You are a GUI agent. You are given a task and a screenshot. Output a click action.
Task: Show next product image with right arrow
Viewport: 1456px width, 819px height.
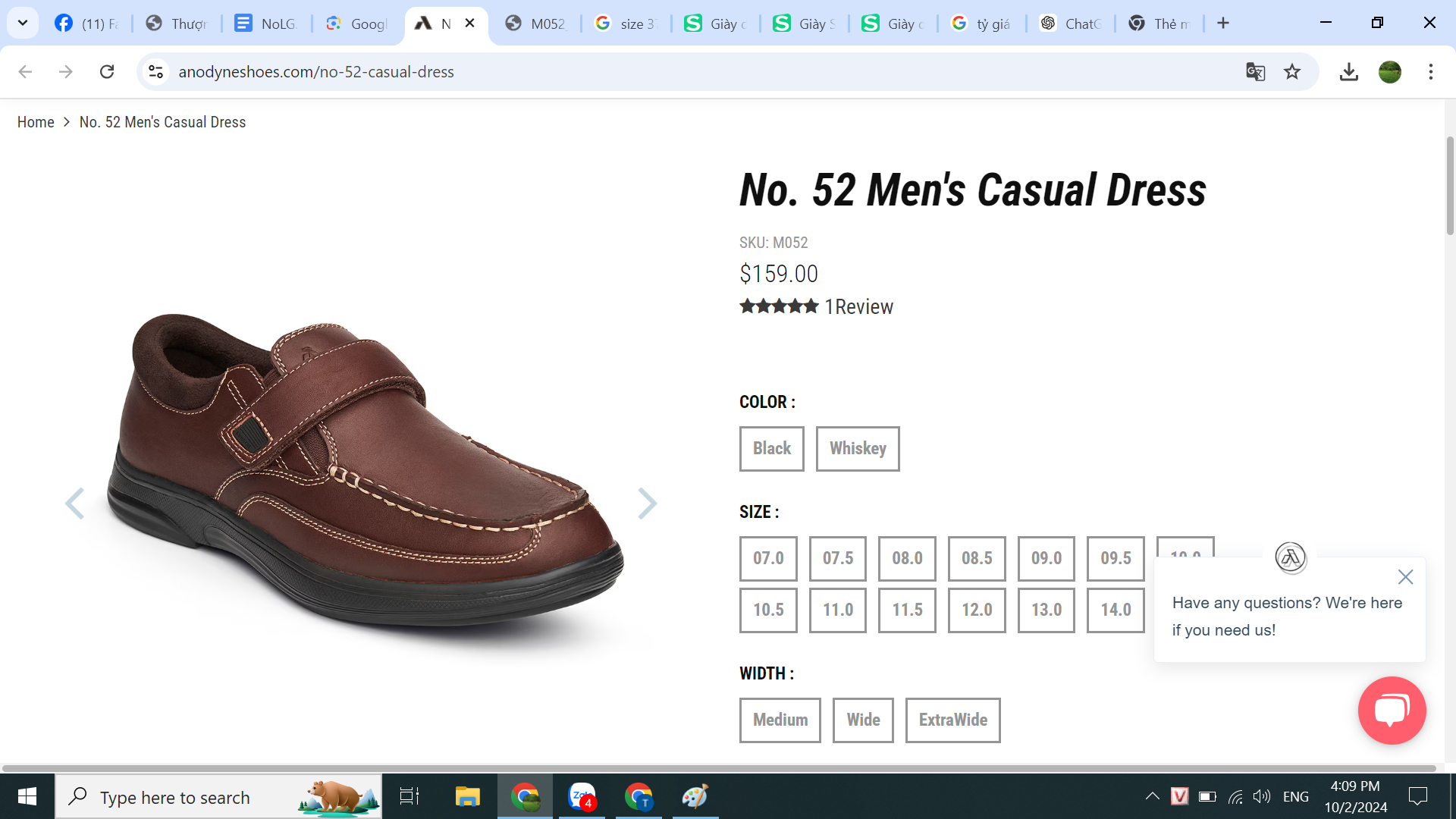[x=647, y=504]
